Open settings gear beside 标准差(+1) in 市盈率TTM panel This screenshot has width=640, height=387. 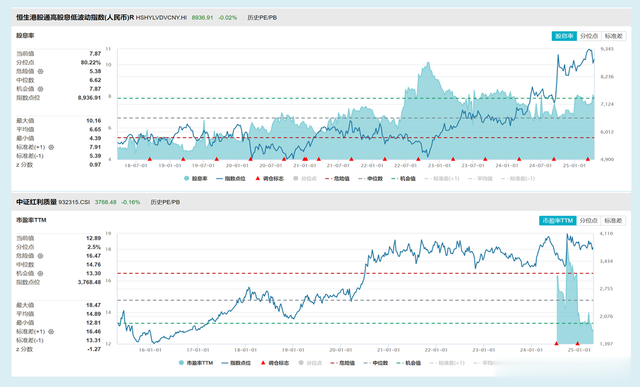click(51, 331)
